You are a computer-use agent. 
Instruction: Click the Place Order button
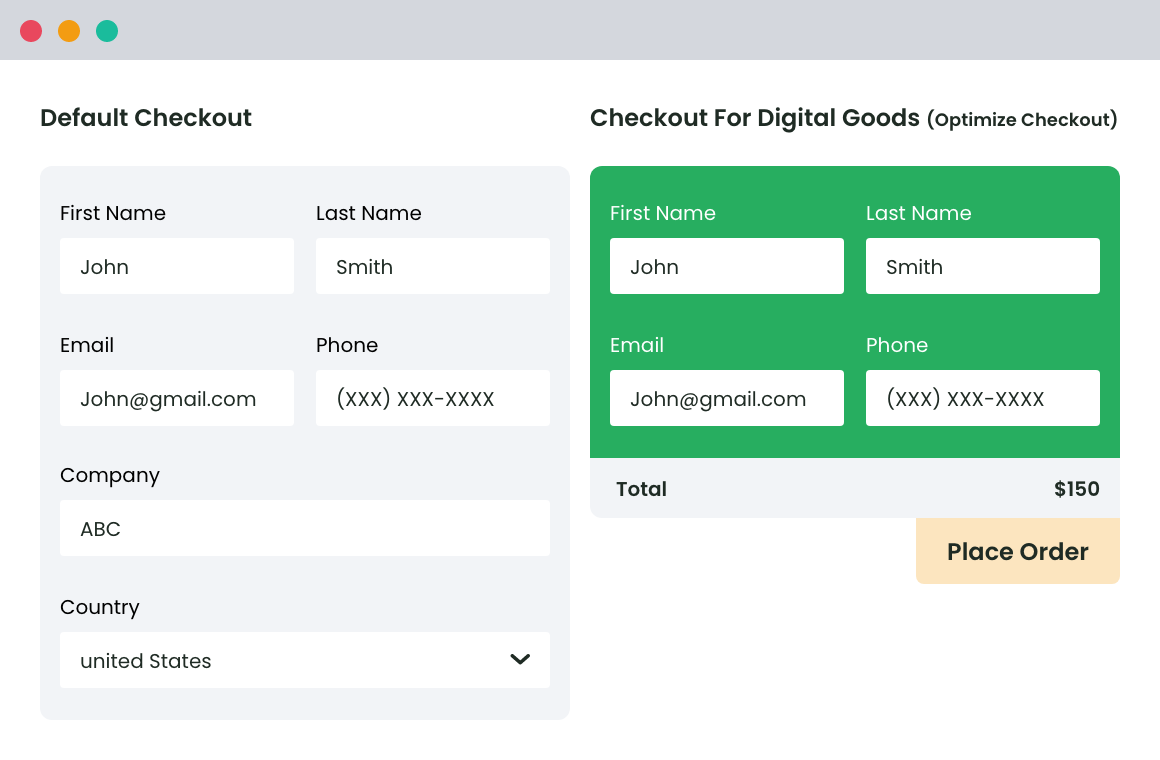pyautogui.click(x=1017, y=551)
